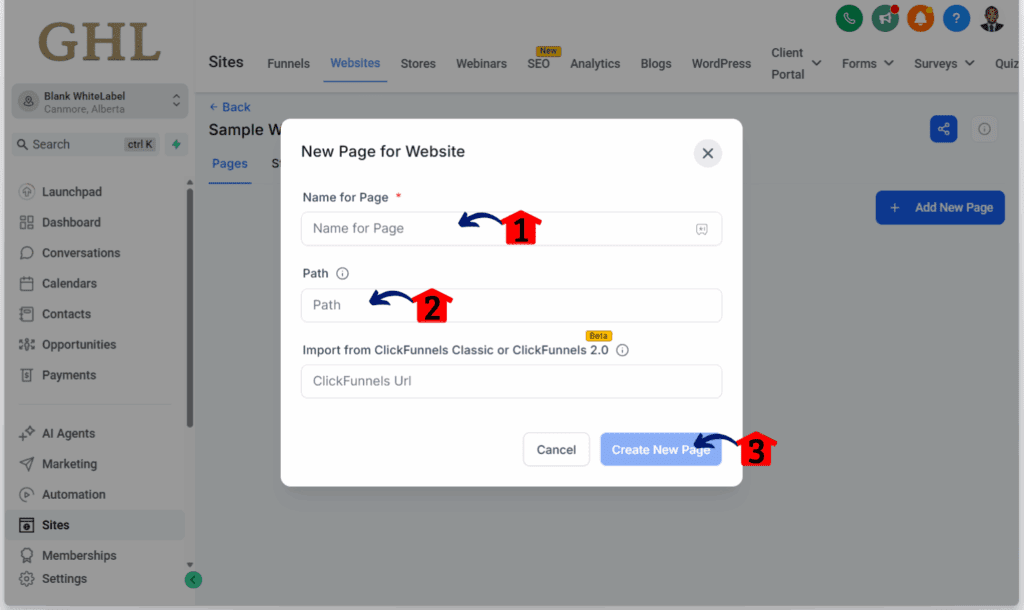Click the sidebar Search box
The width and height of the screenshot is (1024, 610).
(85, 144)
